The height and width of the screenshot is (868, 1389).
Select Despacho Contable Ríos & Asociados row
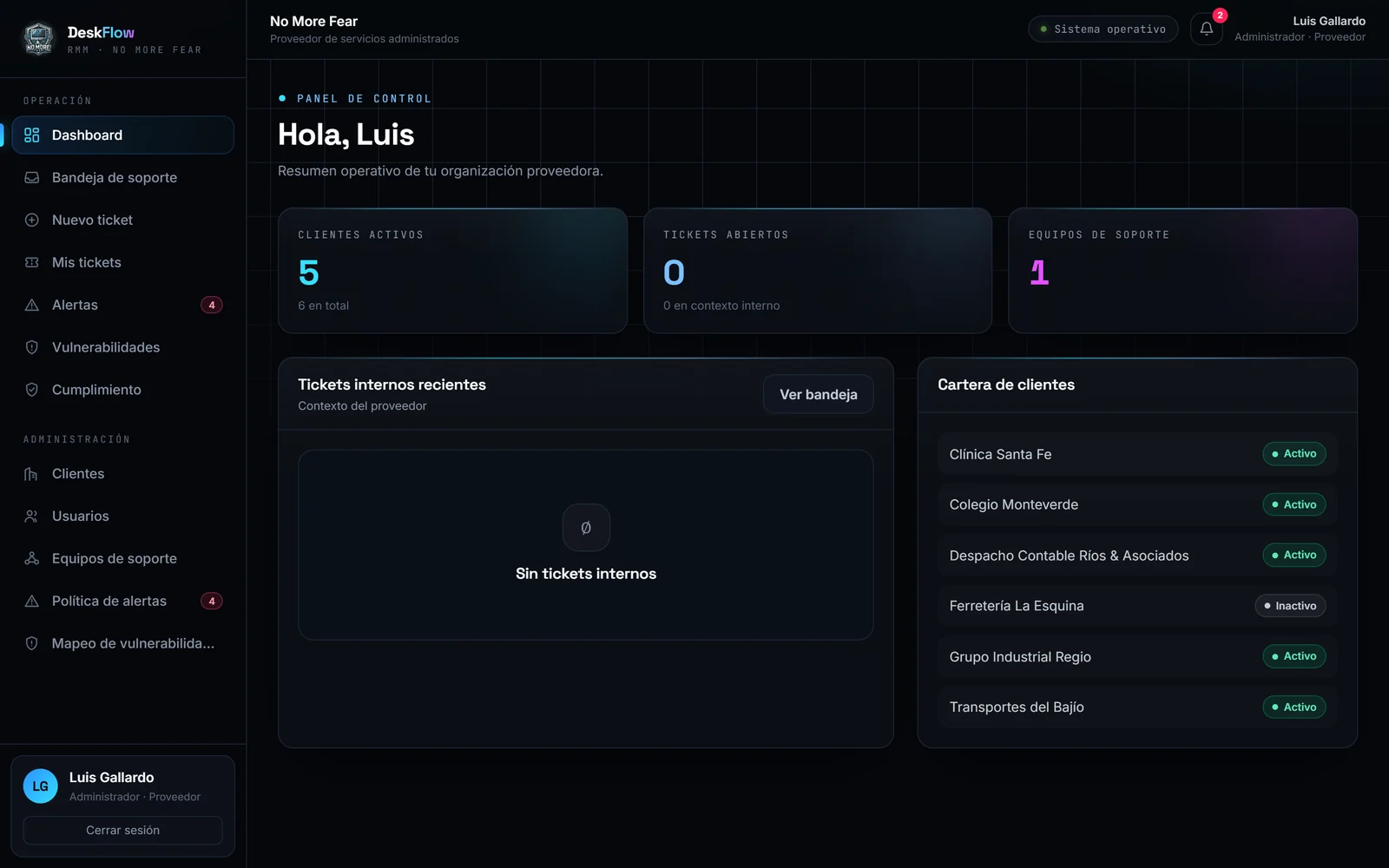[1137, 556]
